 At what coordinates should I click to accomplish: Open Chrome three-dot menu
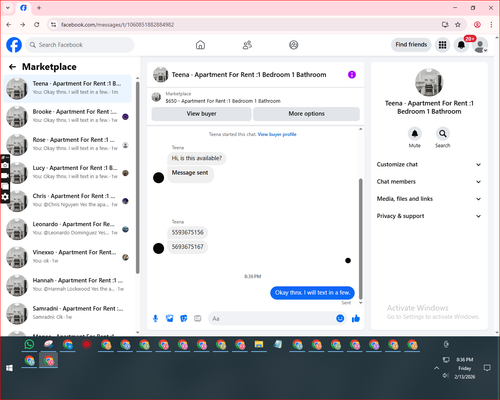pos(491,25)
